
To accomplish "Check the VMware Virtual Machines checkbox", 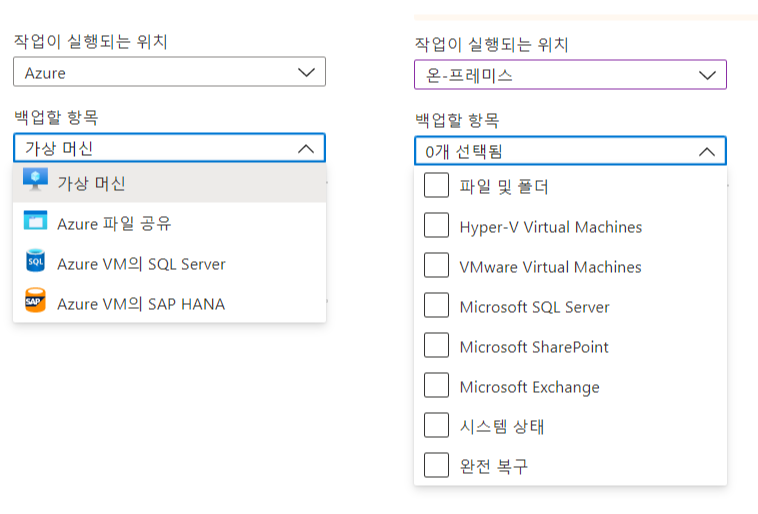I will [436, 265].
